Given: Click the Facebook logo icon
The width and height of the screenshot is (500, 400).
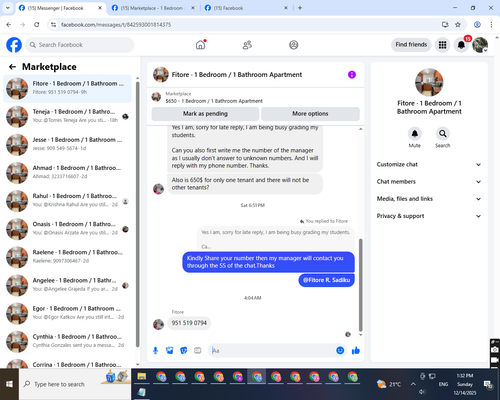Looking at the screenshot, I should pyautogui.click(x=14, y=45).
